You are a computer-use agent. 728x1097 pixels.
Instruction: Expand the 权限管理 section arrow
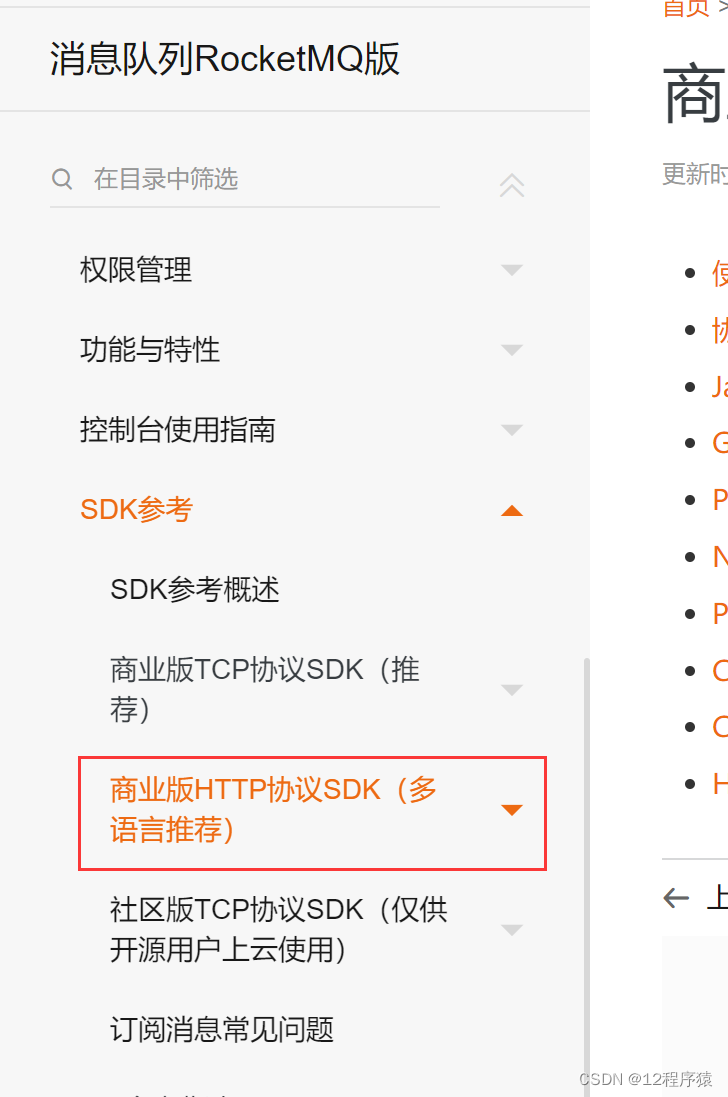pos(512,270)
